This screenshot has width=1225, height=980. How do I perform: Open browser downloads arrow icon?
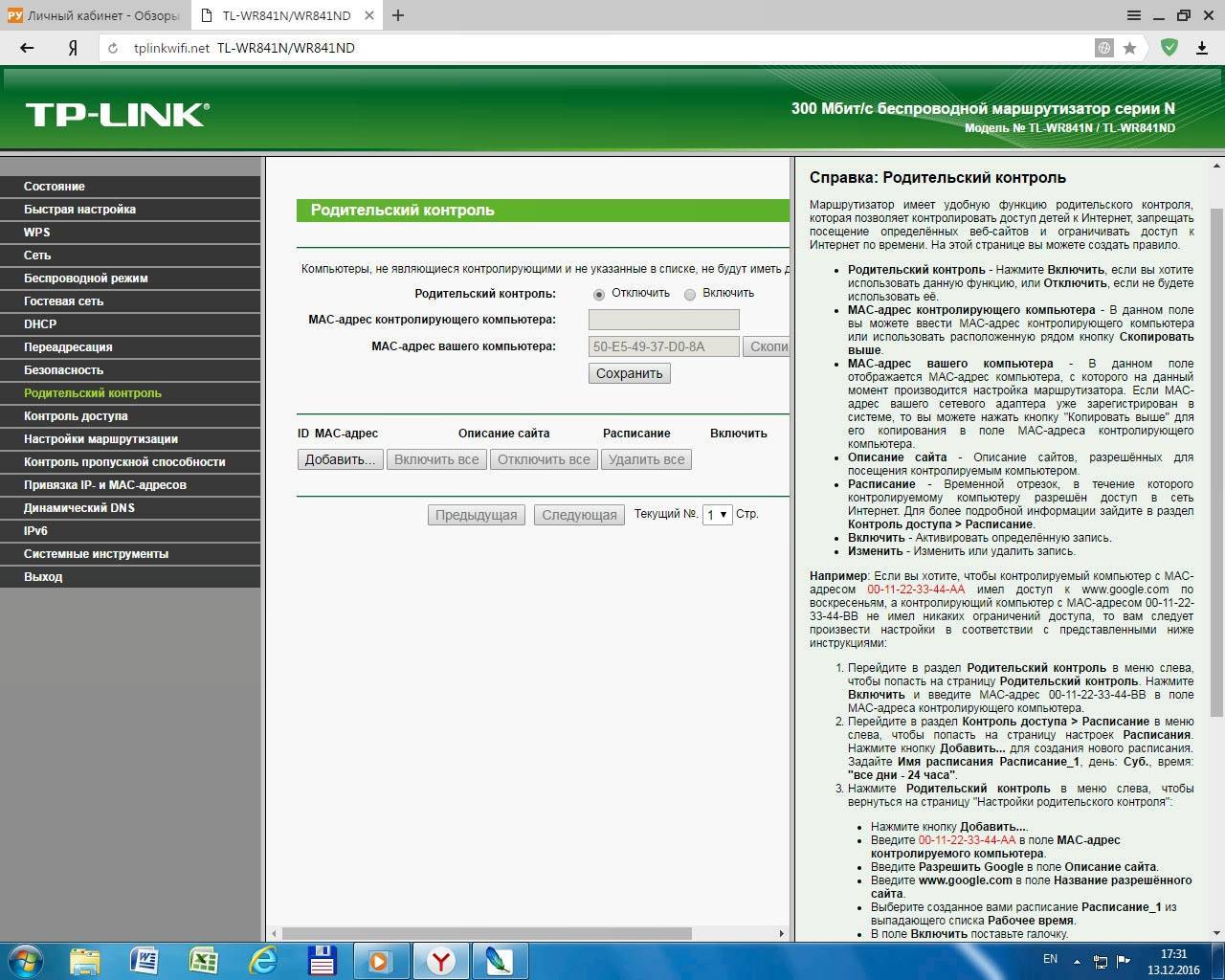point(1202,48)
